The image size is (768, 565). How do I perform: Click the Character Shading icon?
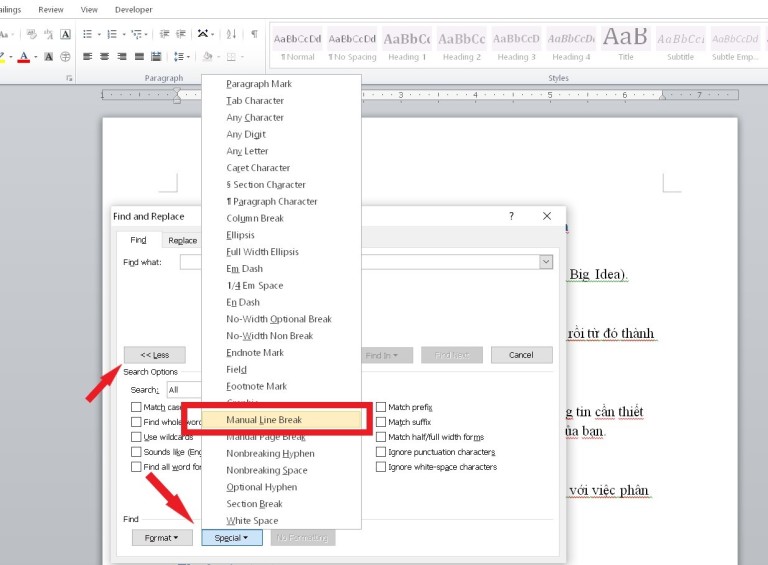tap(48, 57)
